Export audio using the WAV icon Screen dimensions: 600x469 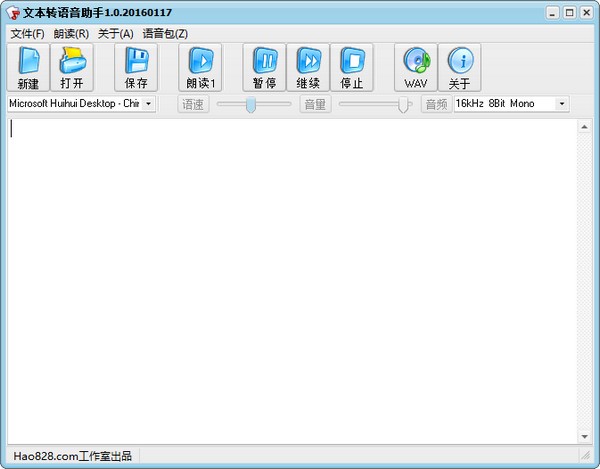[415, 67]
